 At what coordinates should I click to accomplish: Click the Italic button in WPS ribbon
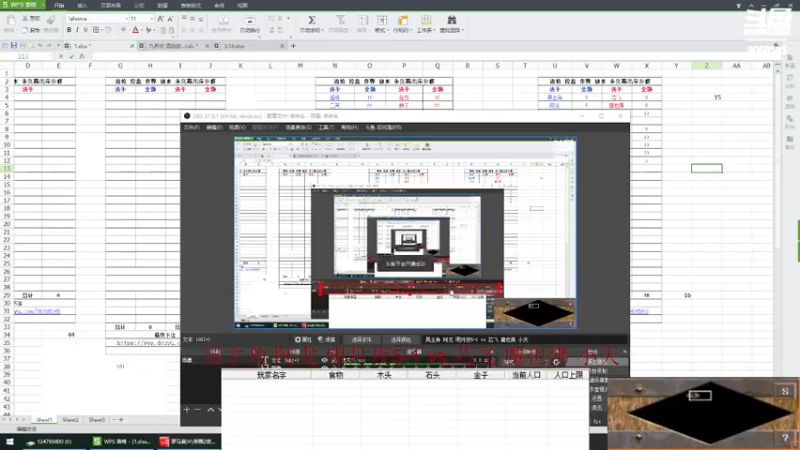77,30
